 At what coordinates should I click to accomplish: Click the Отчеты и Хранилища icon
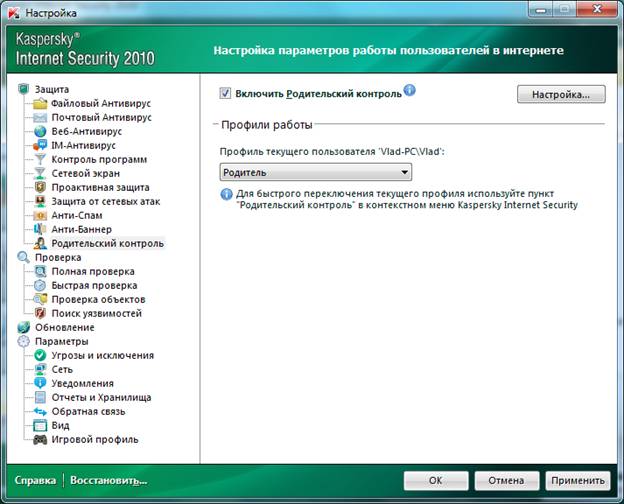40,397
